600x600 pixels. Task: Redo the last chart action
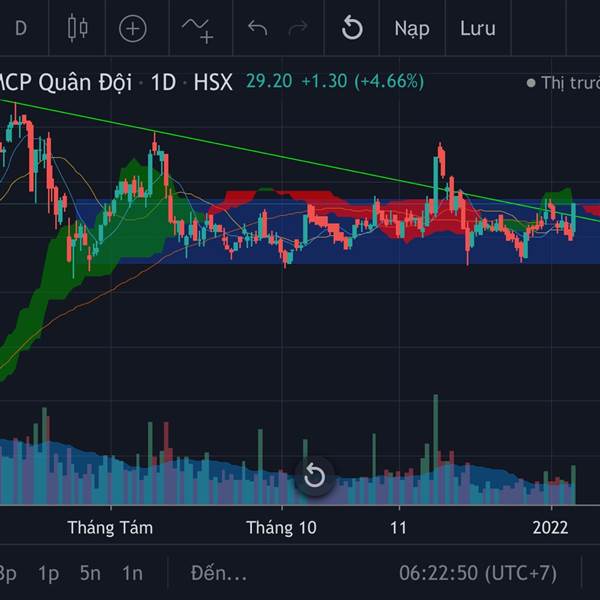pyautogui.click(x=298, y=28)
